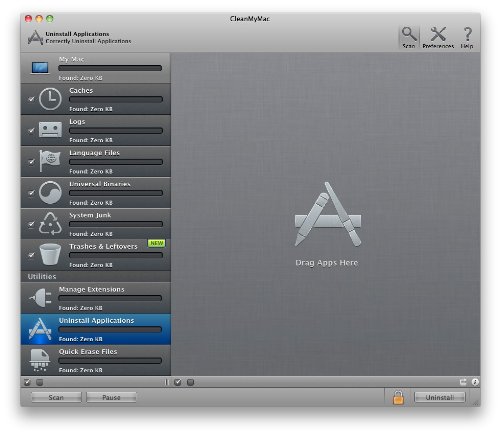Click the Uninstall Applications header icon
Viewport: 500px width, 434px height.
tap(35, 37)
